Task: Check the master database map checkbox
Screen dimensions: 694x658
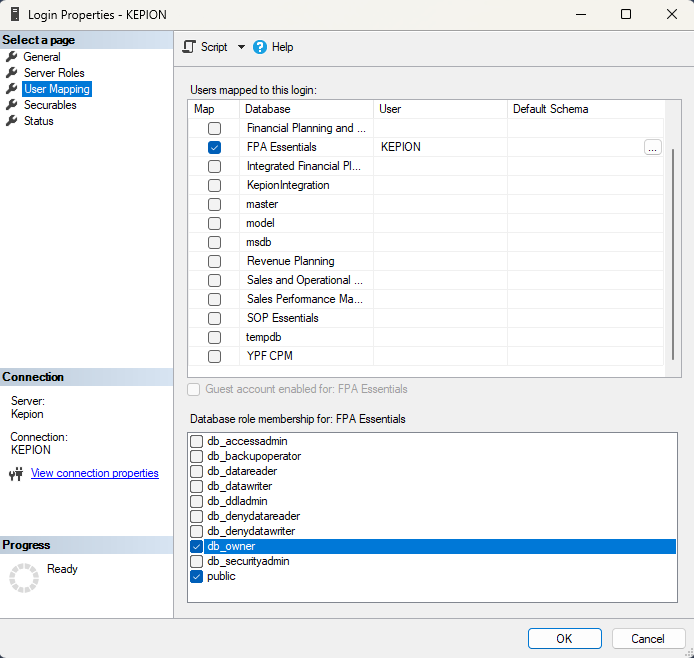Action: click(214, 204)
